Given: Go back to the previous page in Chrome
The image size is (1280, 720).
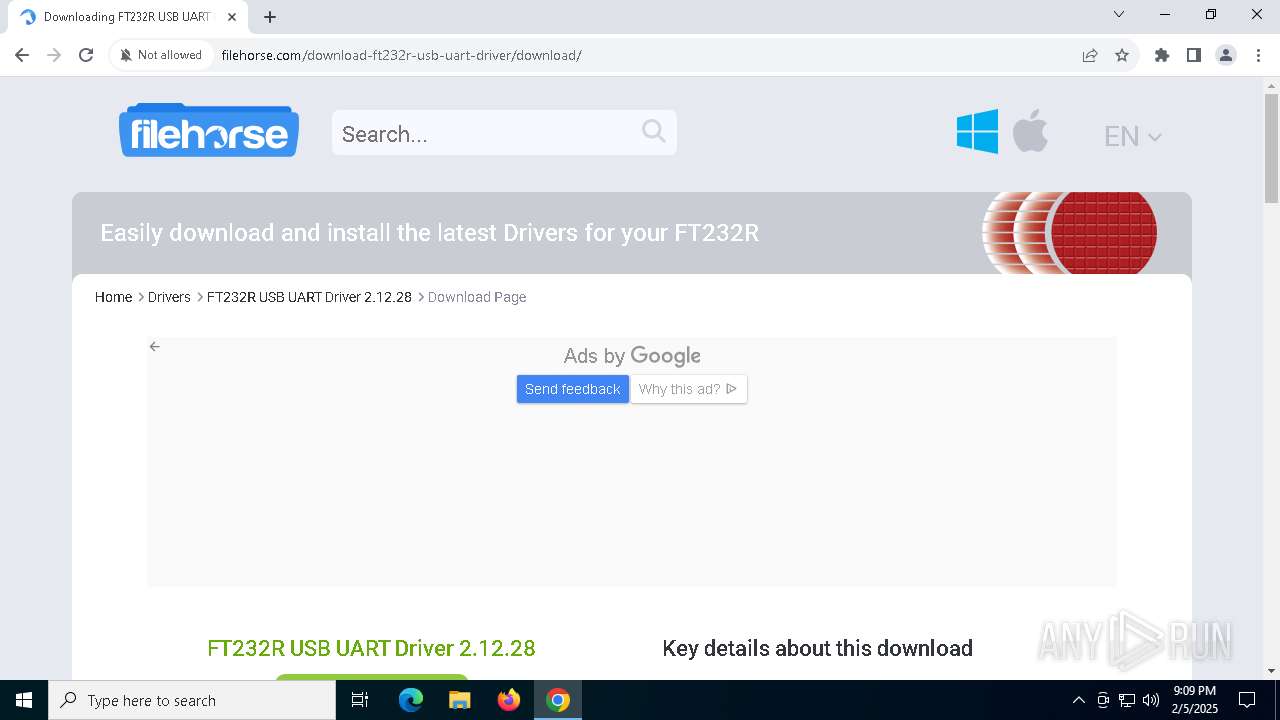Looking at the screenshot, I should pos(22,55).
